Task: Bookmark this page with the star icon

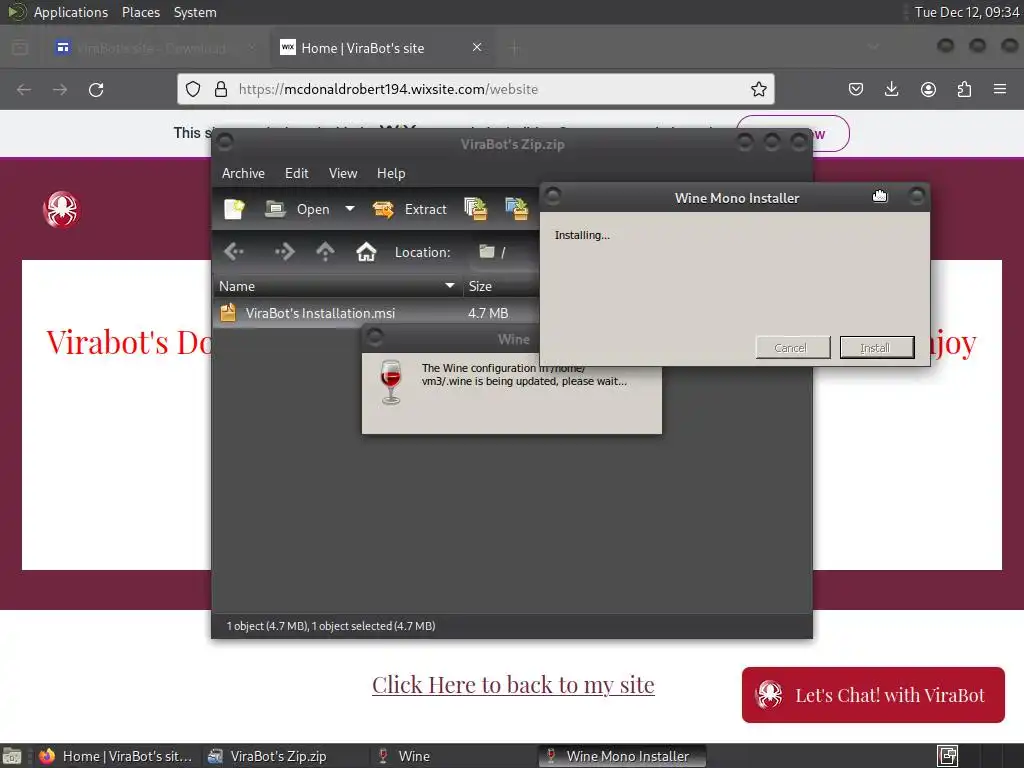Action: (x=758, y=89)
